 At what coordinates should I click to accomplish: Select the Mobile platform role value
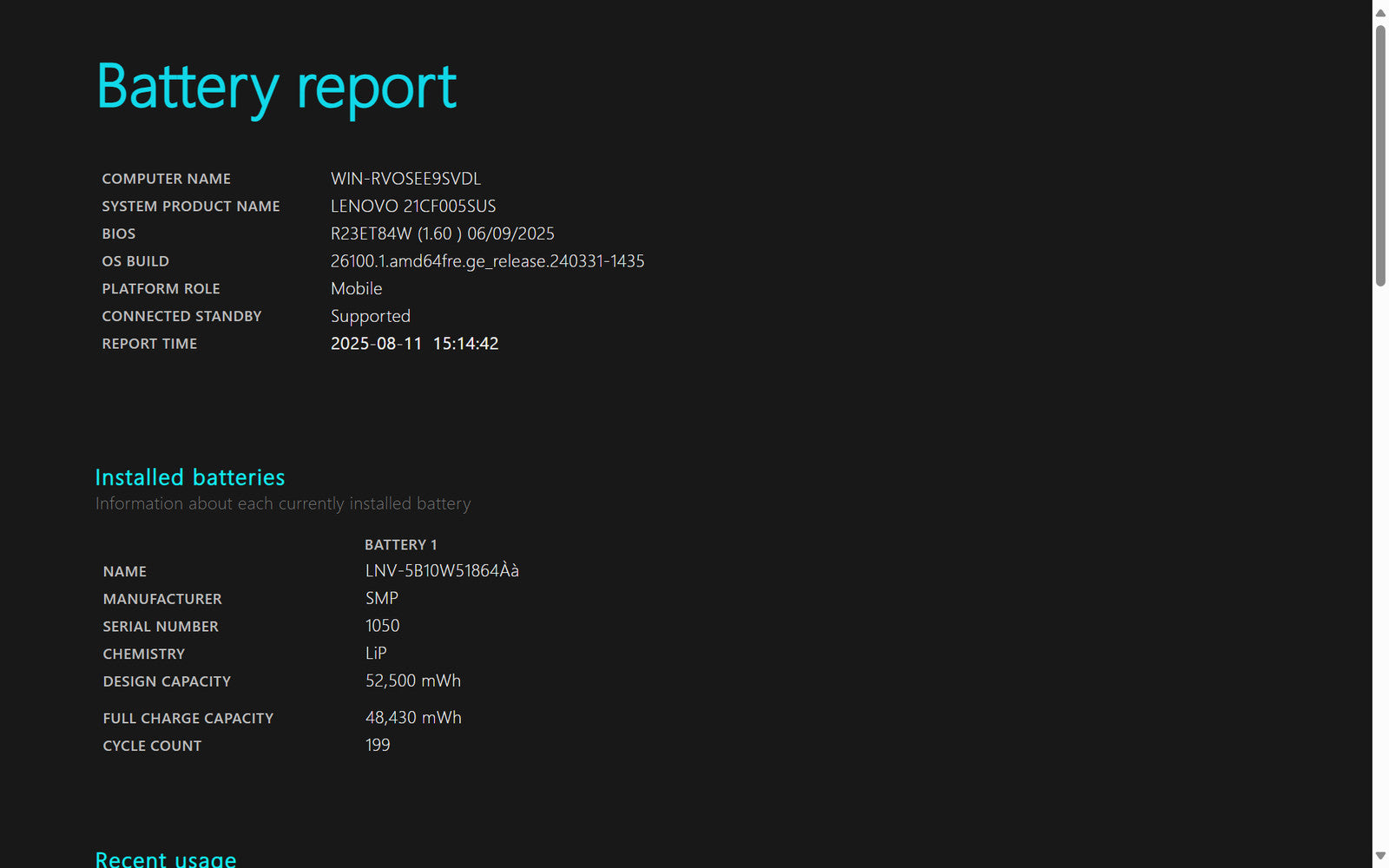(357, 289)
